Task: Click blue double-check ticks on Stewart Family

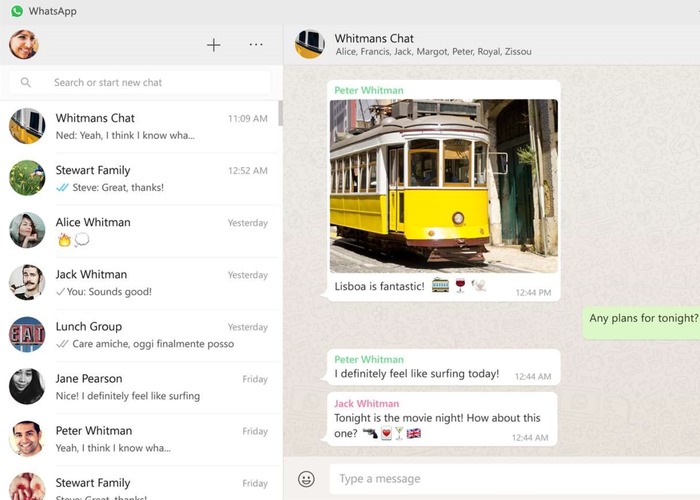Action: (62, 188)
